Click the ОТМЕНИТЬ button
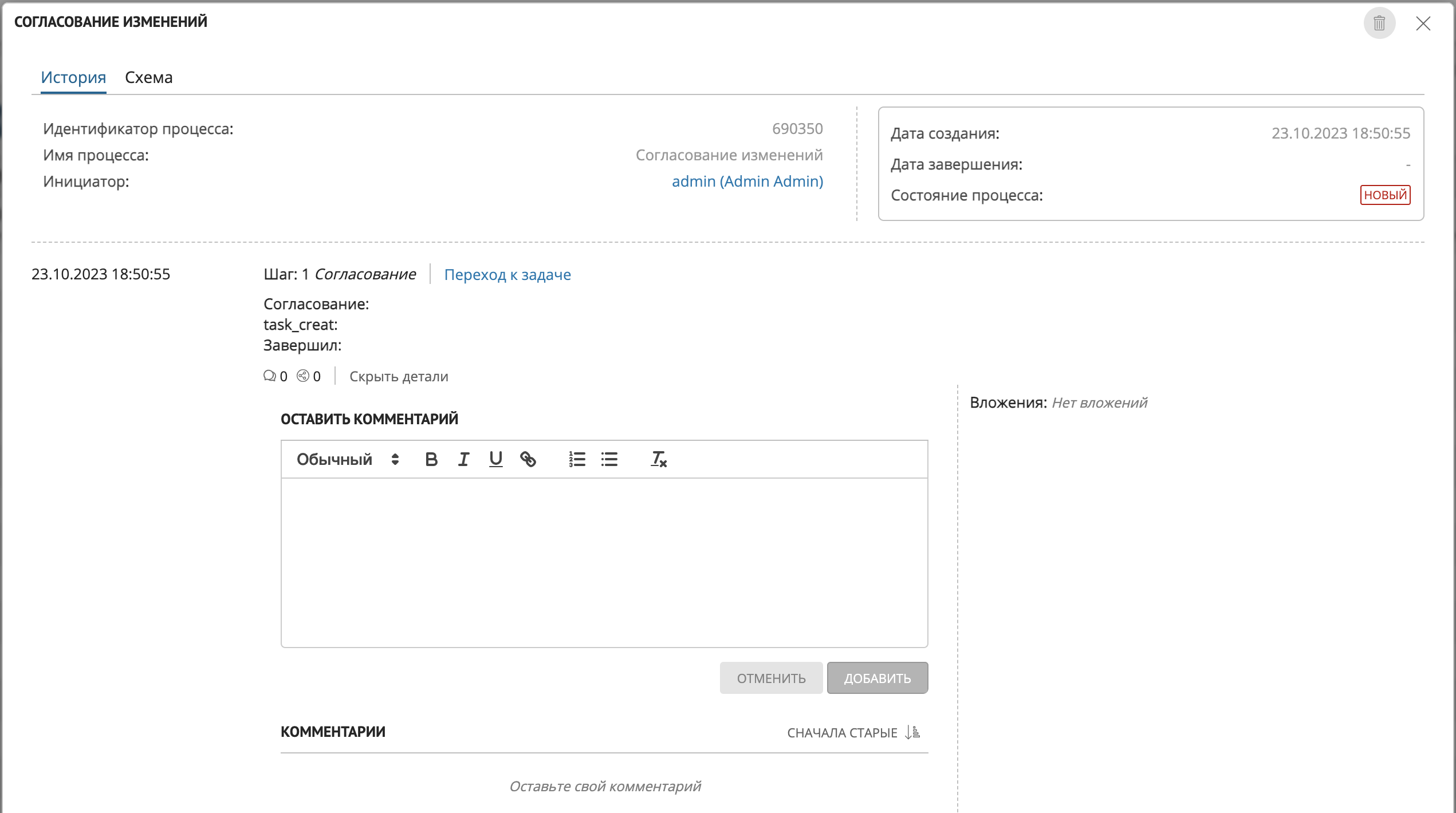Screen dimensions: 1456x813 771,678
